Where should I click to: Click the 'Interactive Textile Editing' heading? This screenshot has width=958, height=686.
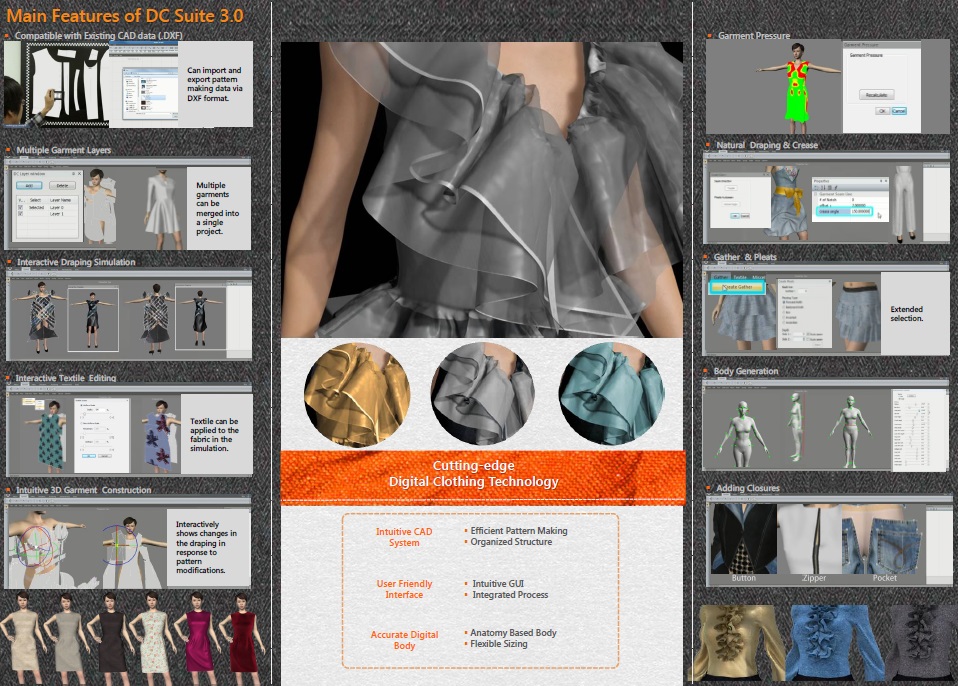tap(65, 378)
